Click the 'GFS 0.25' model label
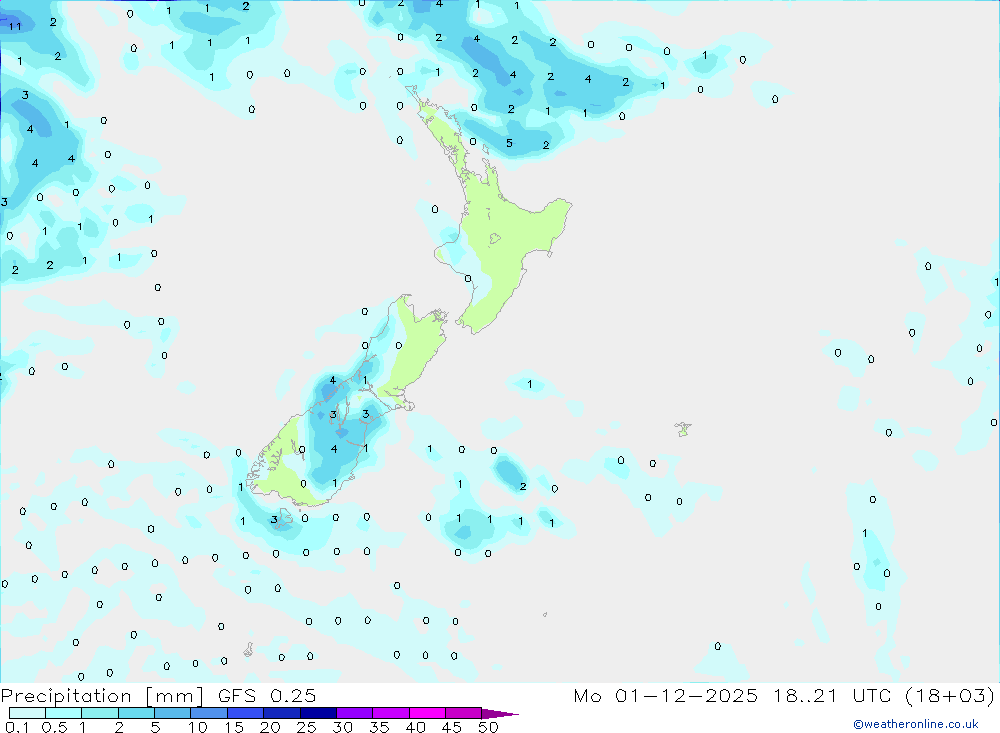Image resolution: width=1000 pixels, height=733 pixels. point(267,696)
